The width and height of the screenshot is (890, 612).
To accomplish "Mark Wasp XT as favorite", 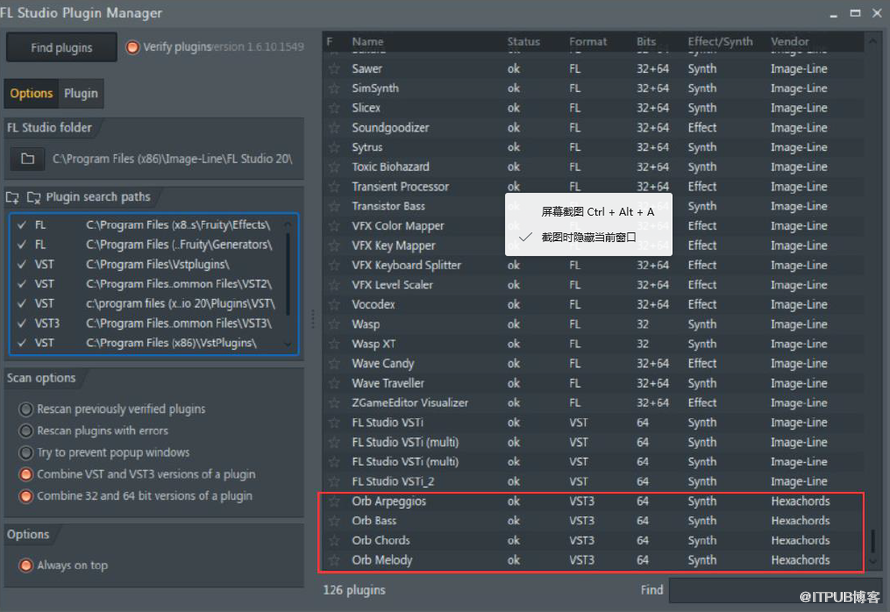I will coord(334,344).
